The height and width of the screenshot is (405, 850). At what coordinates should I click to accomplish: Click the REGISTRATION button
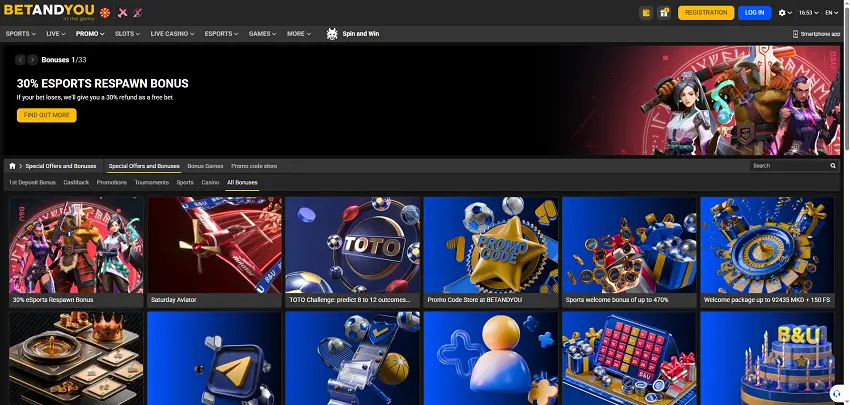click(706, 12)
